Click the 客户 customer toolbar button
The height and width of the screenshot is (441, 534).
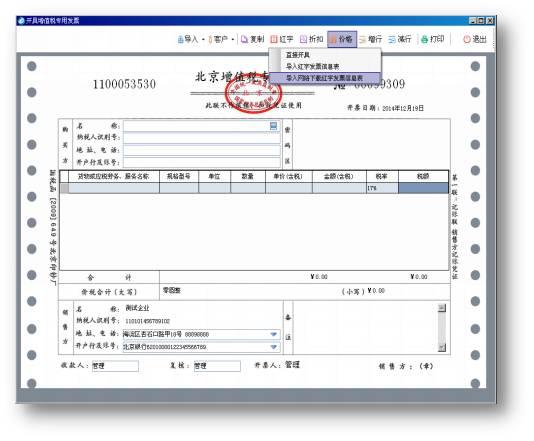tap(218, 39)
